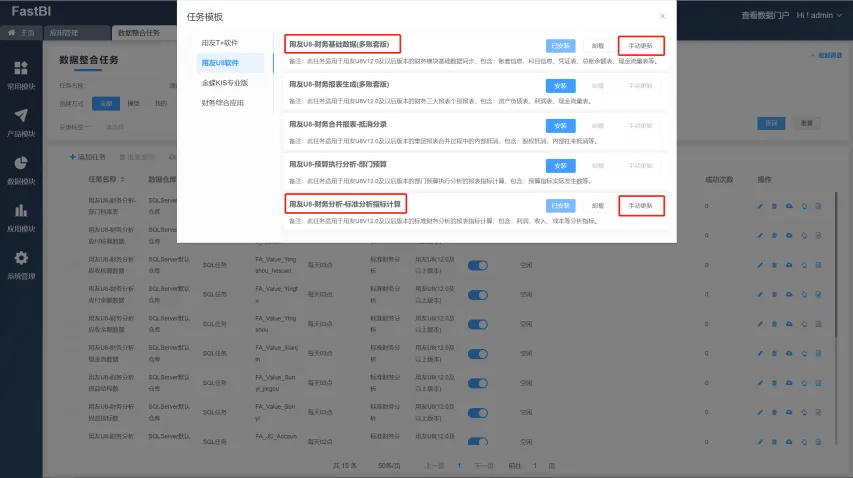Click 手动更新 for 用友U8-财务基础数据
The height and width of the screenshot is (478, 853).
641,46
